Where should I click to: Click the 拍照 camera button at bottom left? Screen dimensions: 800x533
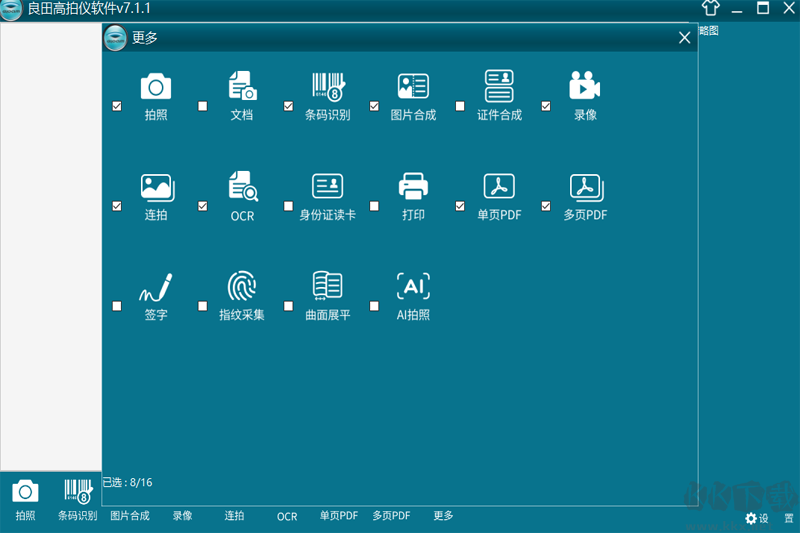(25, 499)
